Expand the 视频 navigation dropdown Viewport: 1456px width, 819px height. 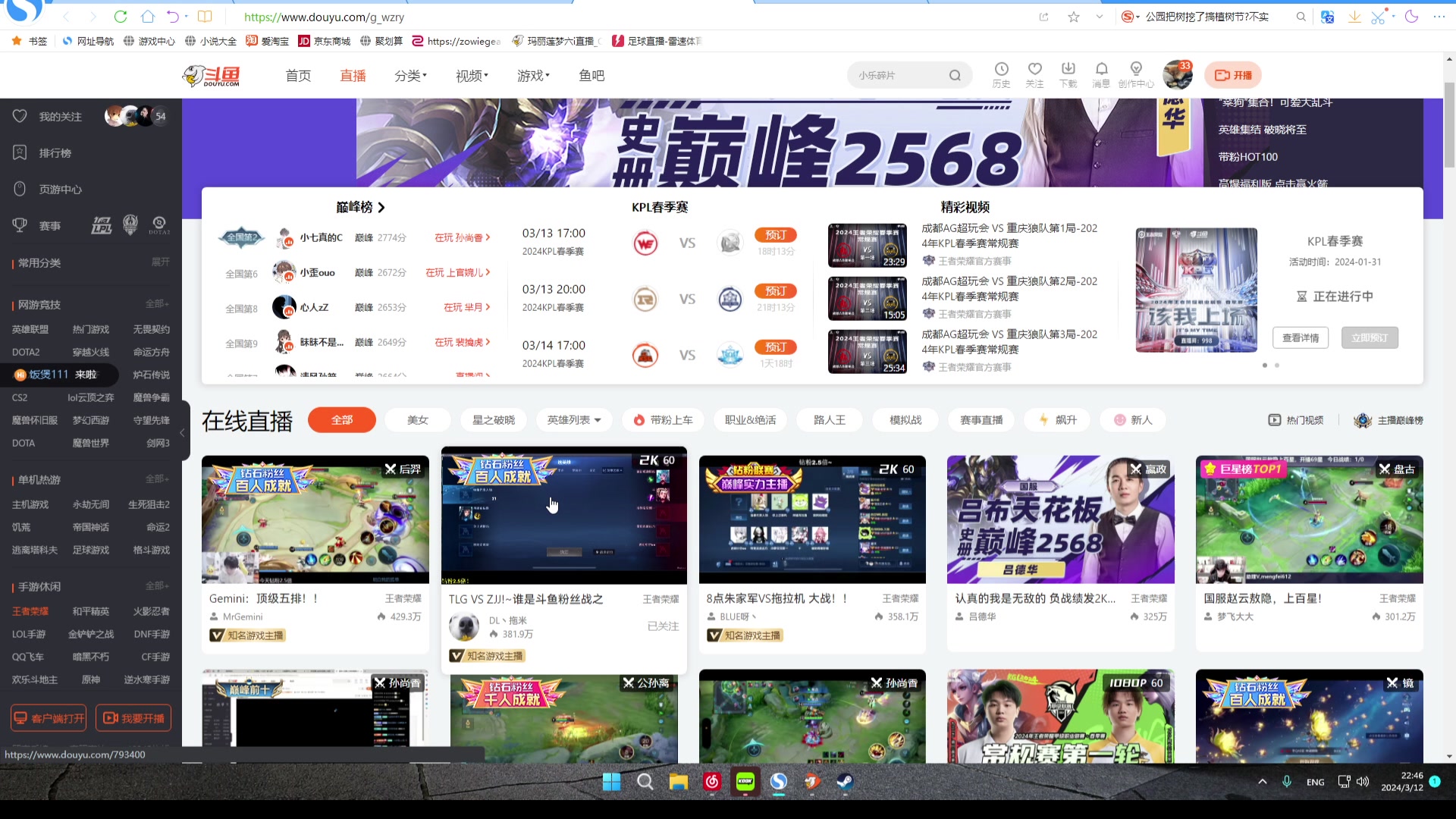click(472, 75)
